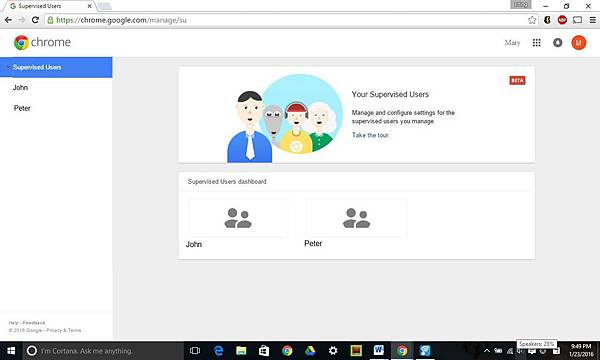
Task: Open the Windows Start menu
Action: tap(11, 351)
